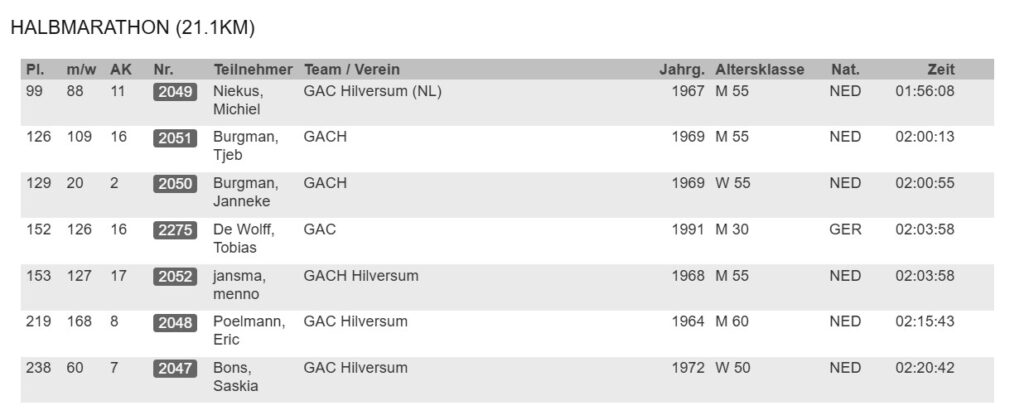Click bib number badge 2047

[174, 368]
